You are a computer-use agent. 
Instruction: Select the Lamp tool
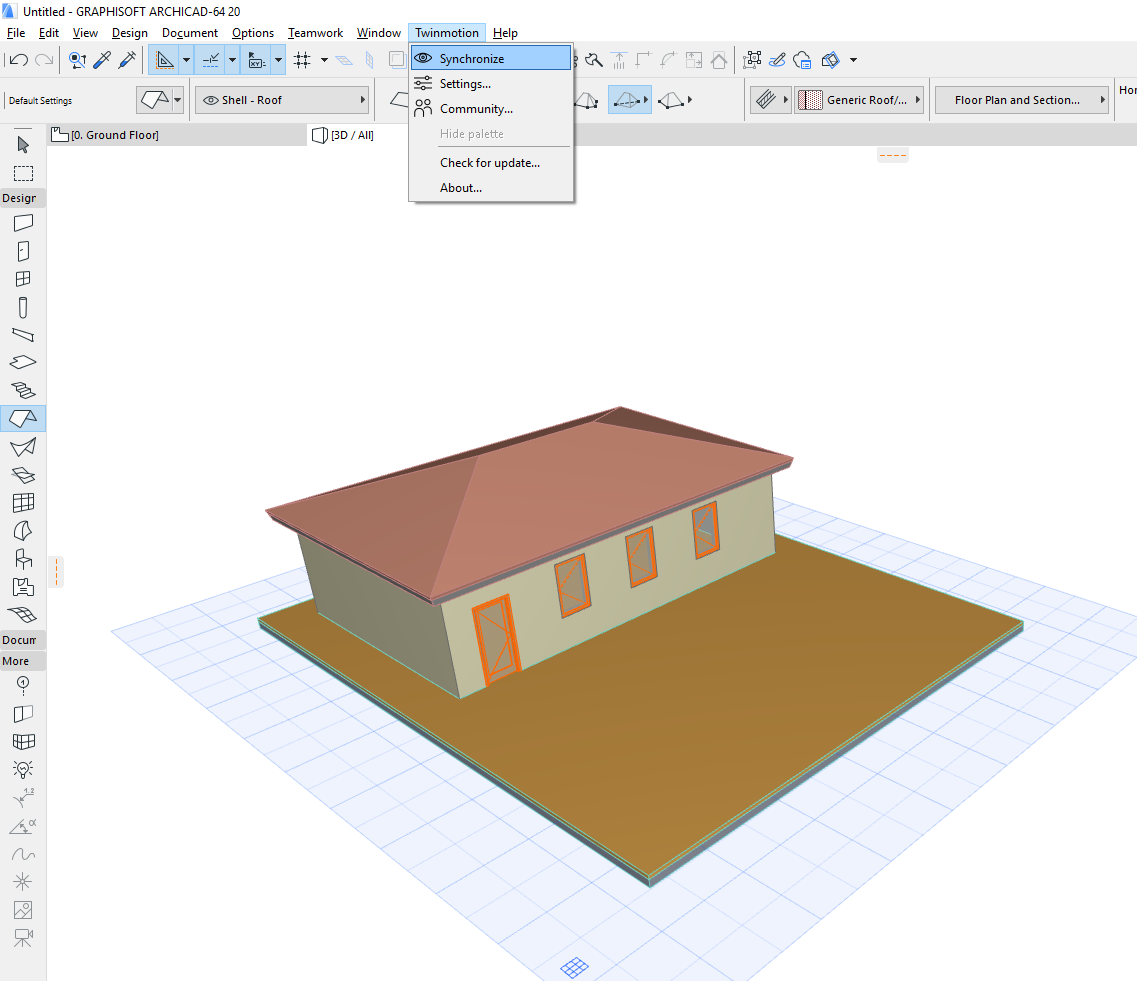point(23,769)
